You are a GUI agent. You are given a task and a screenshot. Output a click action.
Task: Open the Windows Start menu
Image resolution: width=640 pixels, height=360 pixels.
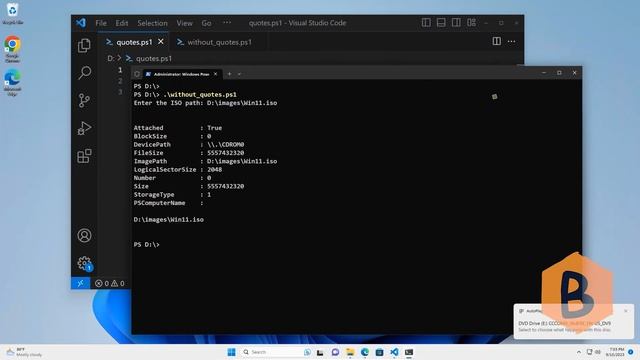click(x=231, y=352)
